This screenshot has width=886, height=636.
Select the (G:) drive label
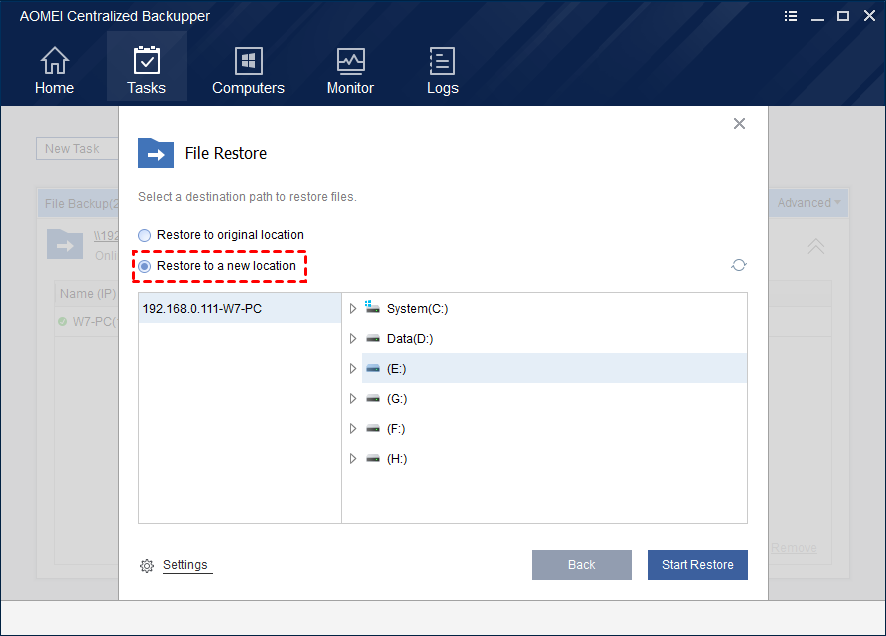click(397, 399)
